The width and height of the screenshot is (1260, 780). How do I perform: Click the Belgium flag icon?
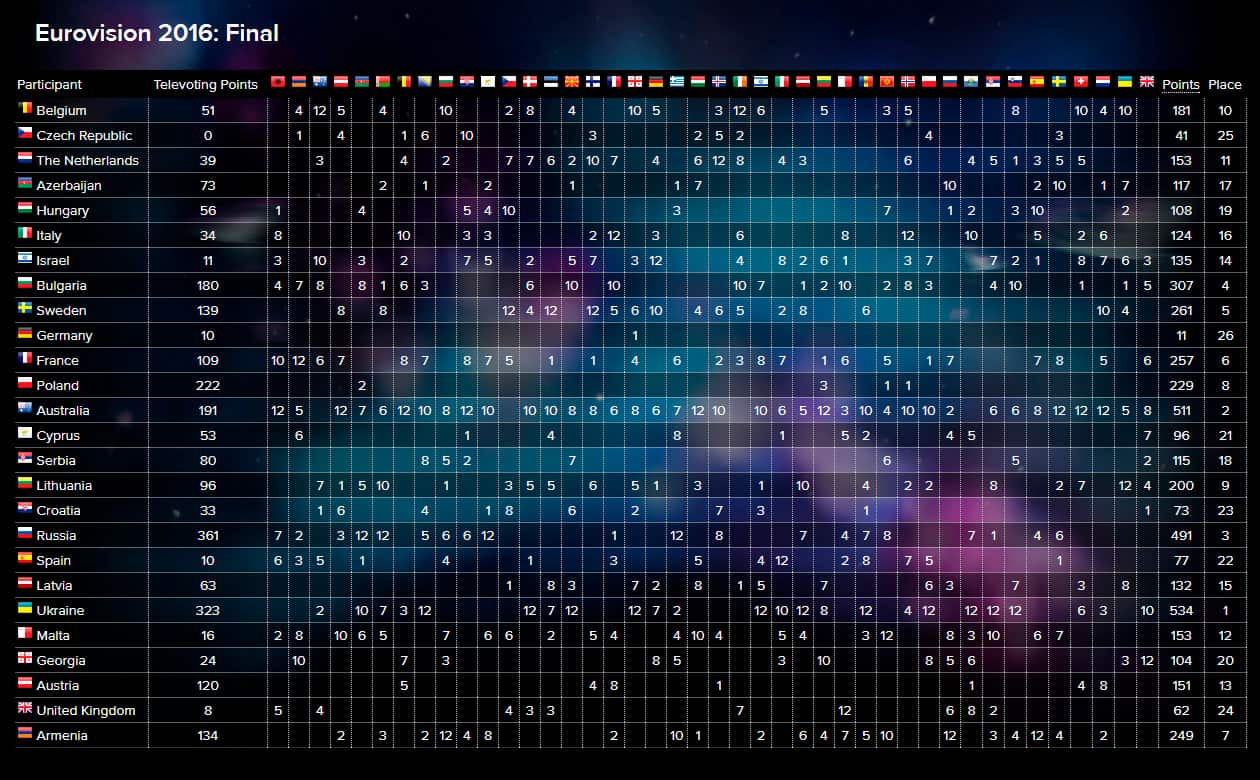pos(25,110)
